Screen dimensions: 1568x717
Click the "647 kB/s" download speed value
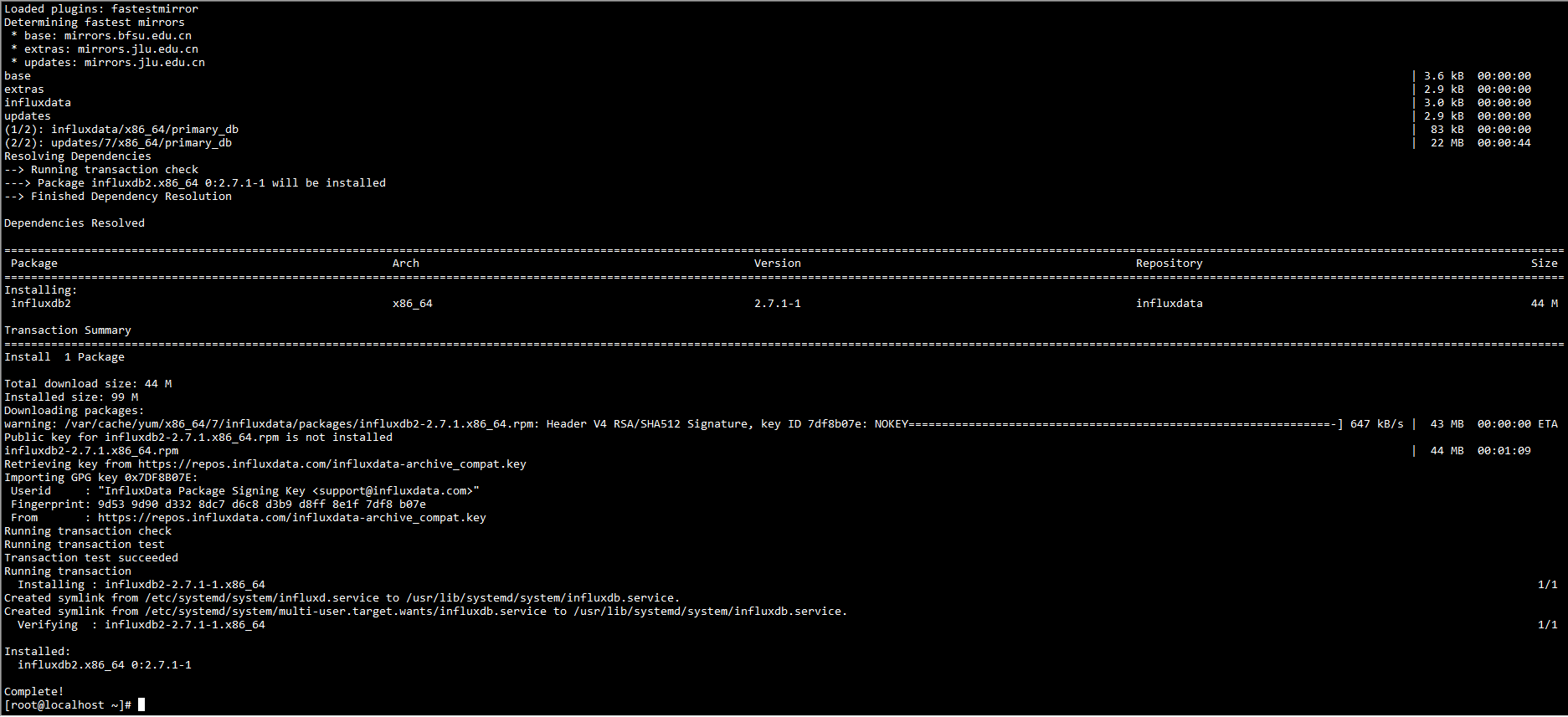[1377, 424]
